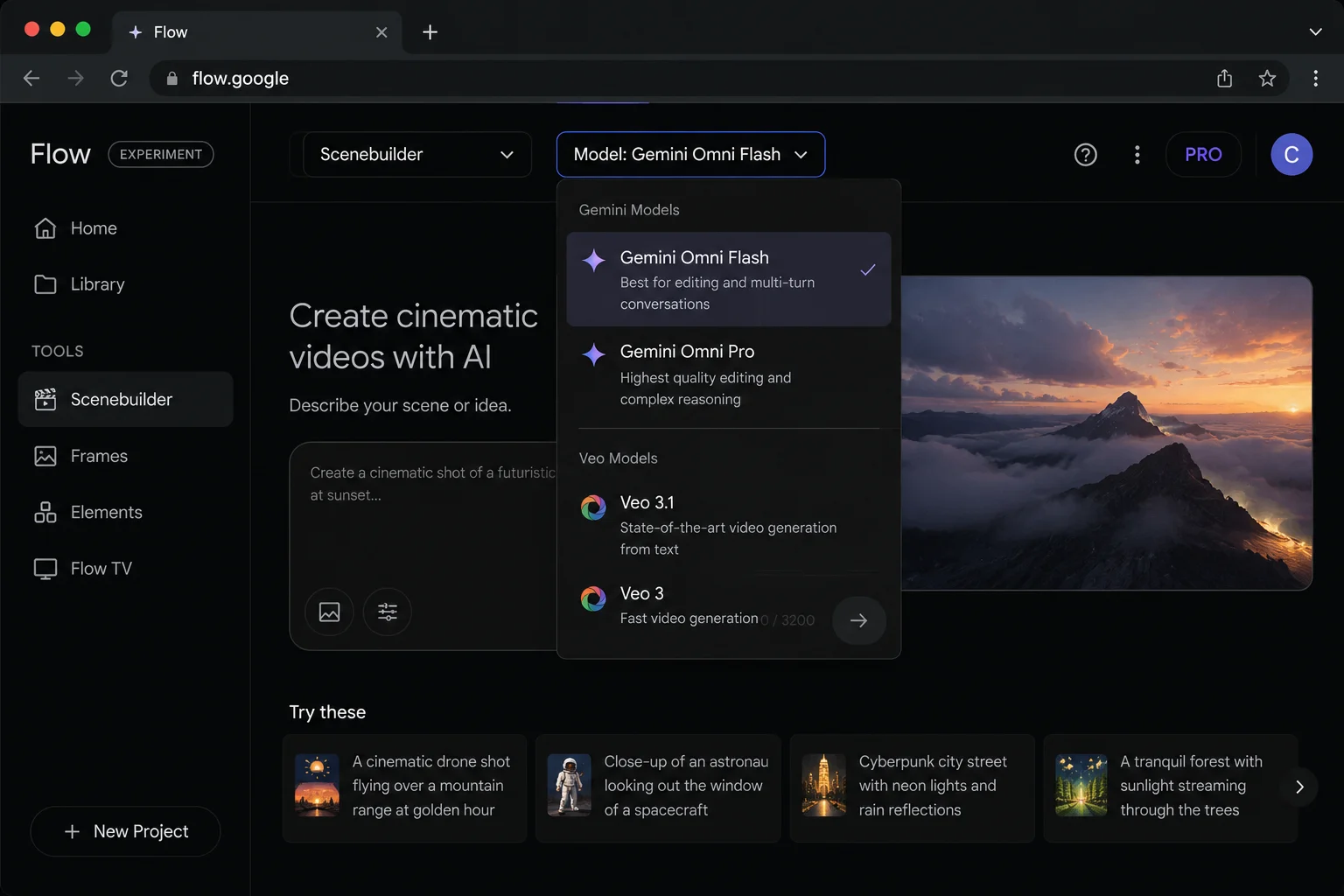
Task: Click the "Veo Models" section header
Action: [618, 458]
